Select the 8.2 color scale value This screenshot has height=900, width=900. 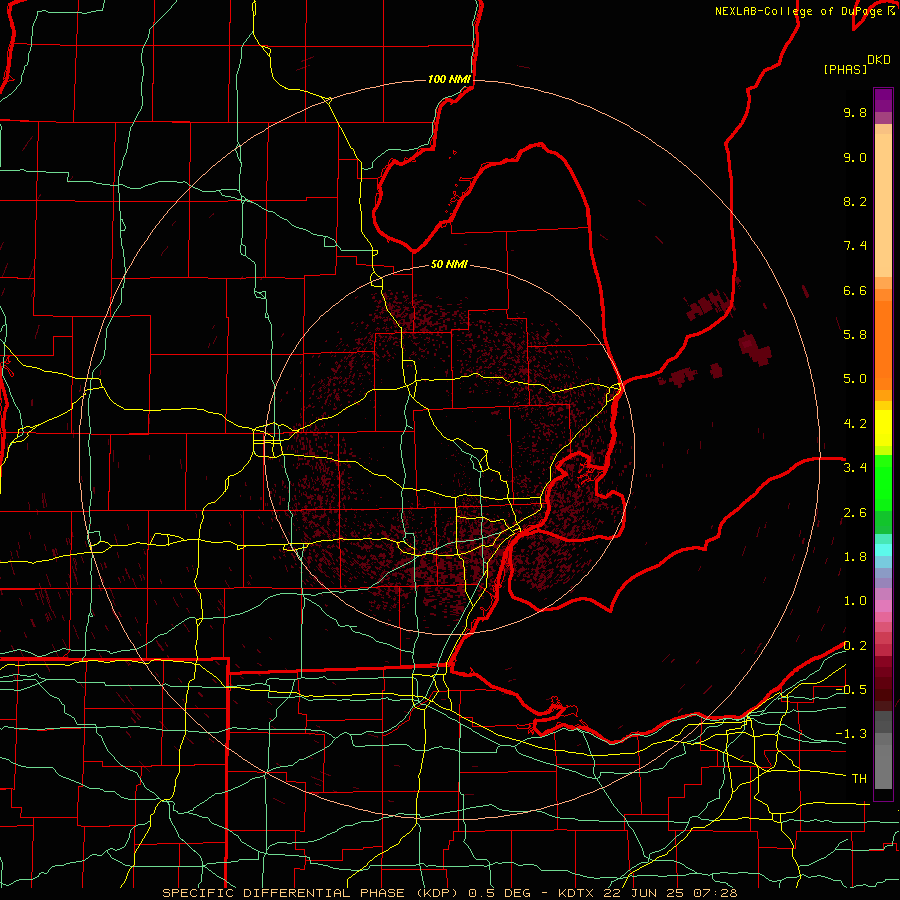pyautogui.click(x=855, y=201)
